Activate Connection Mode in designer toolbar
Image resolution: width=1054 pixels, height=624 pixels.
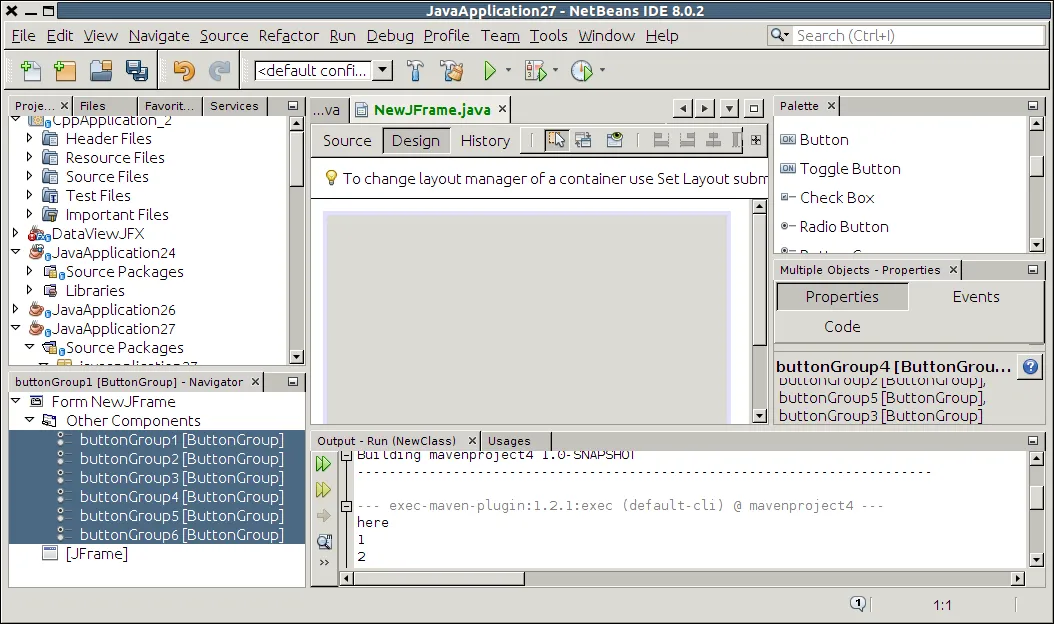(583, 140)
